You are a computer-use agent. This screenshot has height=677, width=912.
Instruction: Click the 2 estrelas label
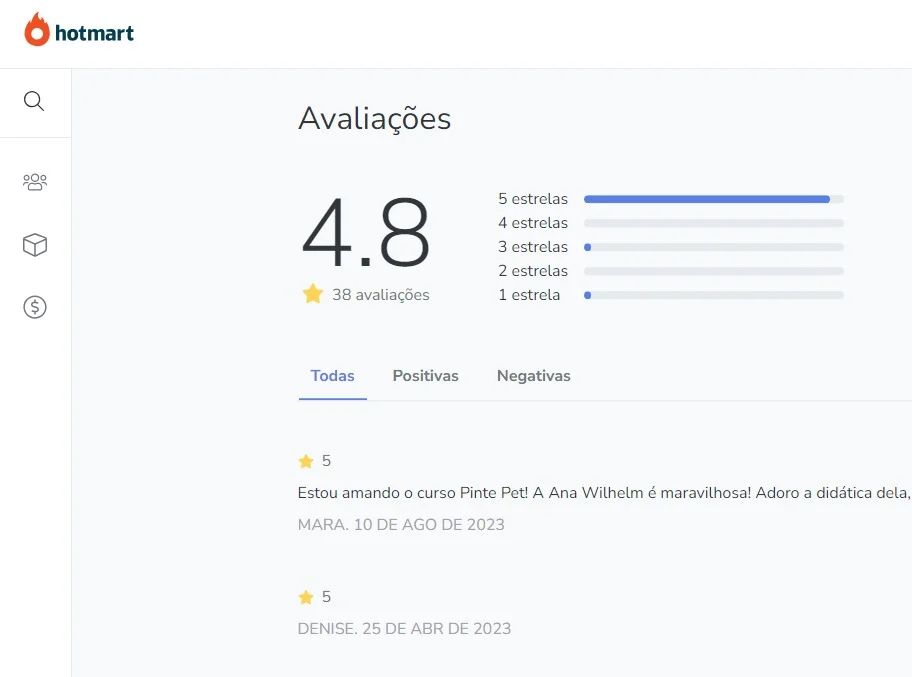pos(532,271)
